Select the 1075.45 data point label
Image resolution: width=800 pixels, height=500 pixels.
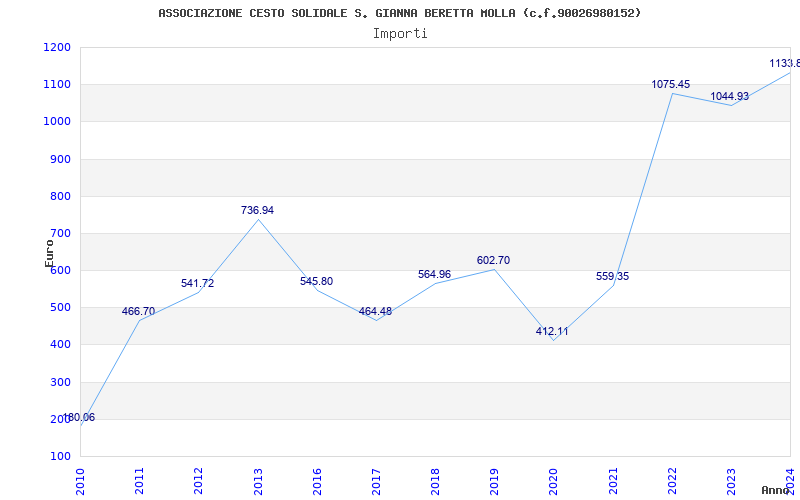(670, 84)
